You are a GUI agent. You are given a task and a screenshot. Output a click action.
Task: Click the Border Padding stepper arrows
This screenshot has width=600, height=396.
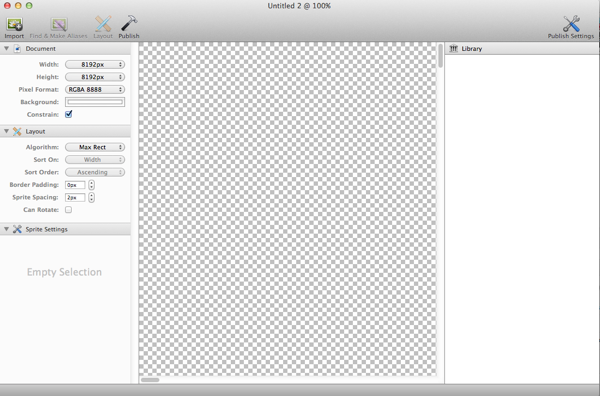pyautogui.click(x=91, y=185)
